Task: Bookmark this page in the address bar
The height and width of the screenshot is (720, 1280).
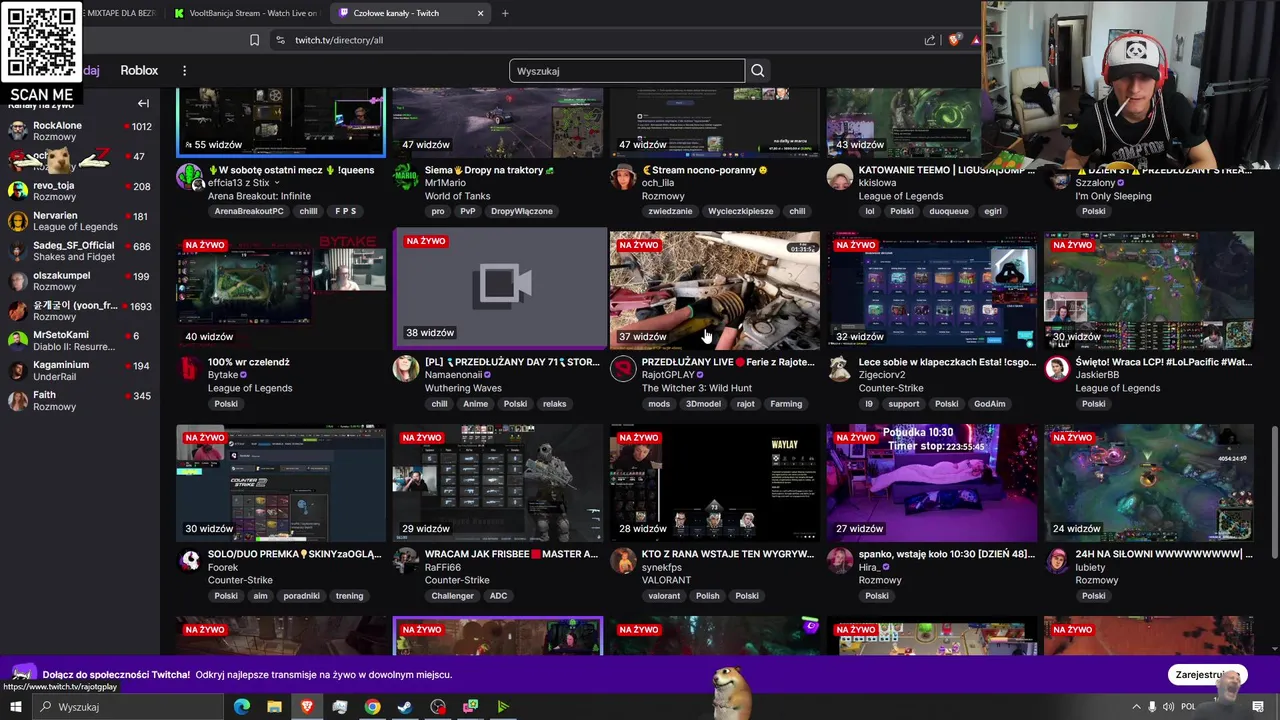Action: coord(254,40)
